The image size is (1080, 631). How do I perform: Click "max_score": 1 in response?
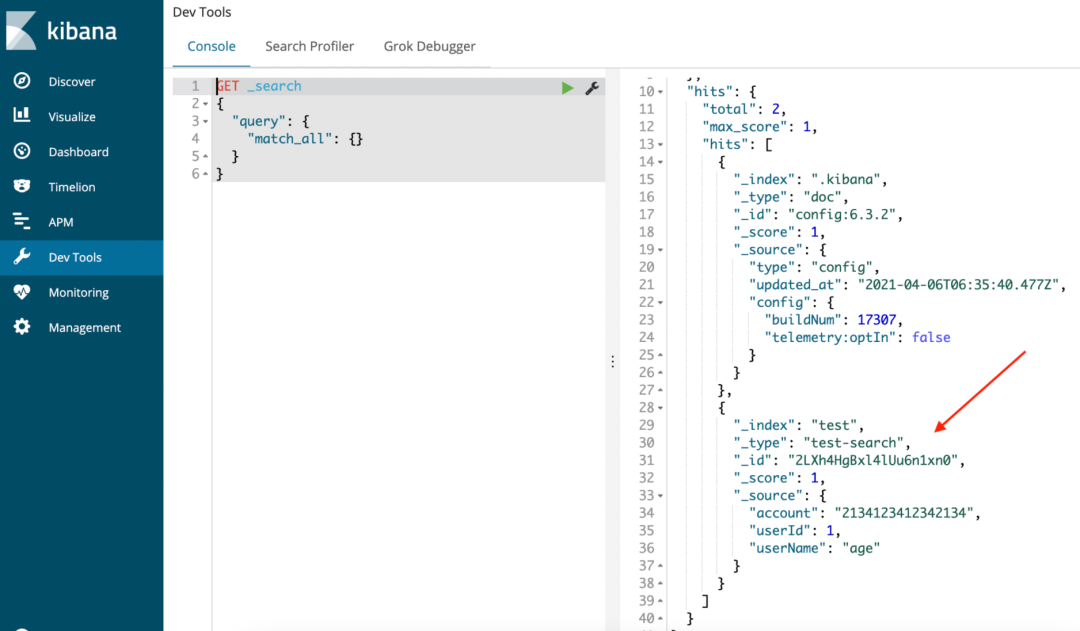pos(759,127)
